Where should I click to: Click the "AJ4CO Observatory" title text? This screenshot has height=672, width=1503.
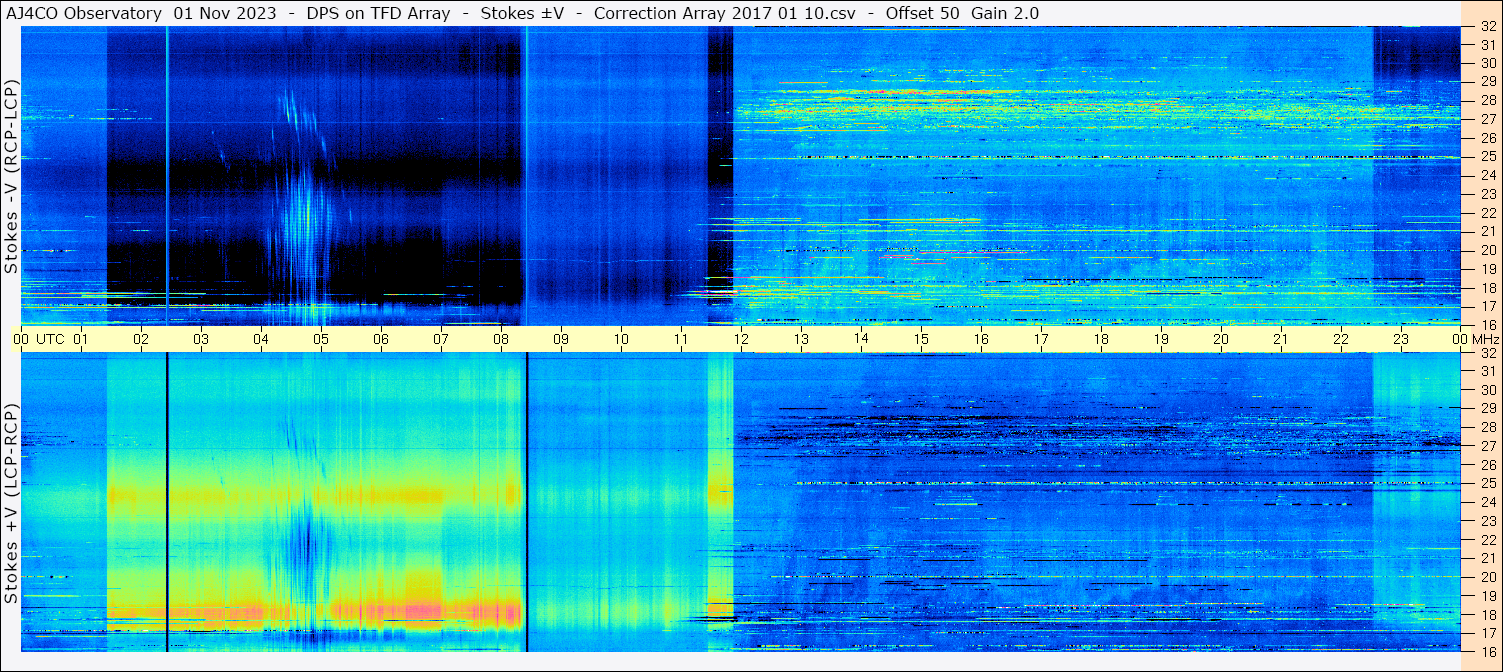pos(85,13)
